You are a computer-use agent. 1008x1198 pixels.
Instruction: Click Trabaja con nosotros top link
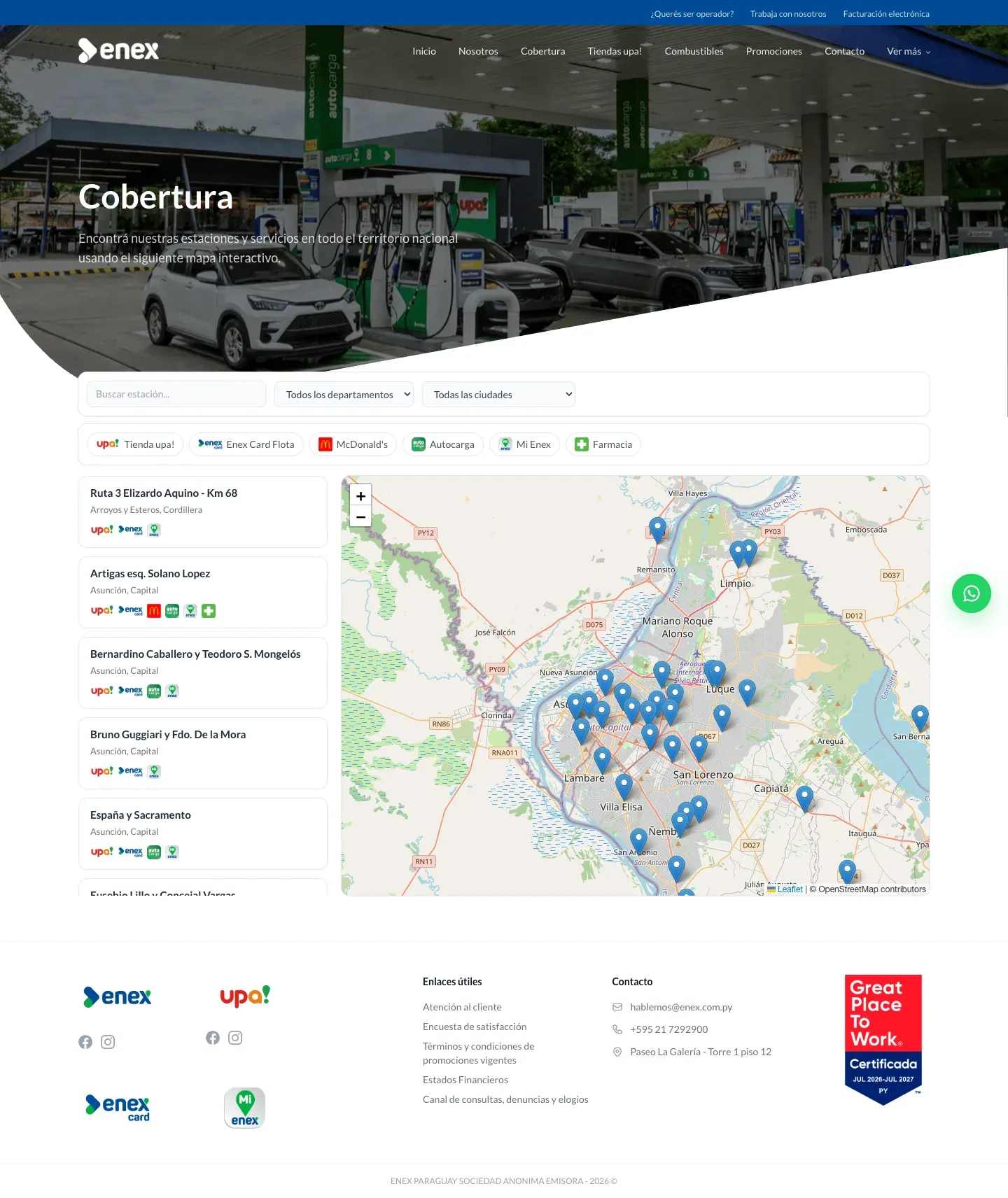point(788,14)
